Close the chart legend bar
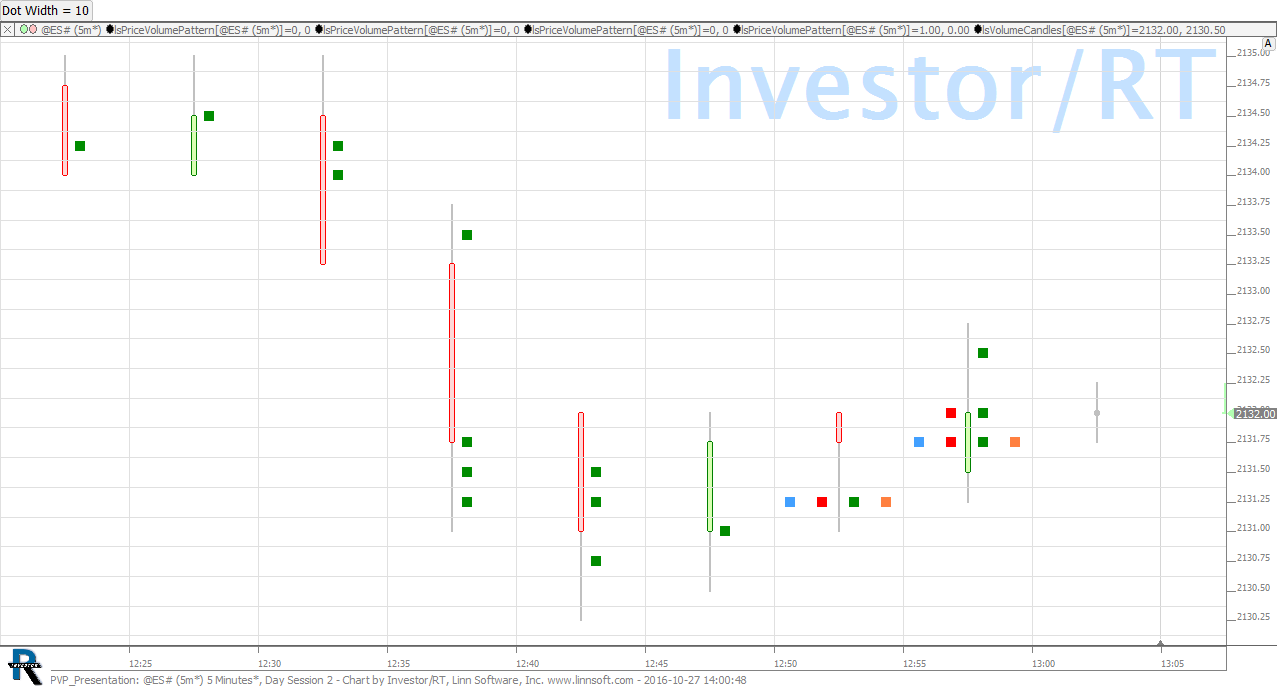The image size is (1277, 687). tap(9, 30)
